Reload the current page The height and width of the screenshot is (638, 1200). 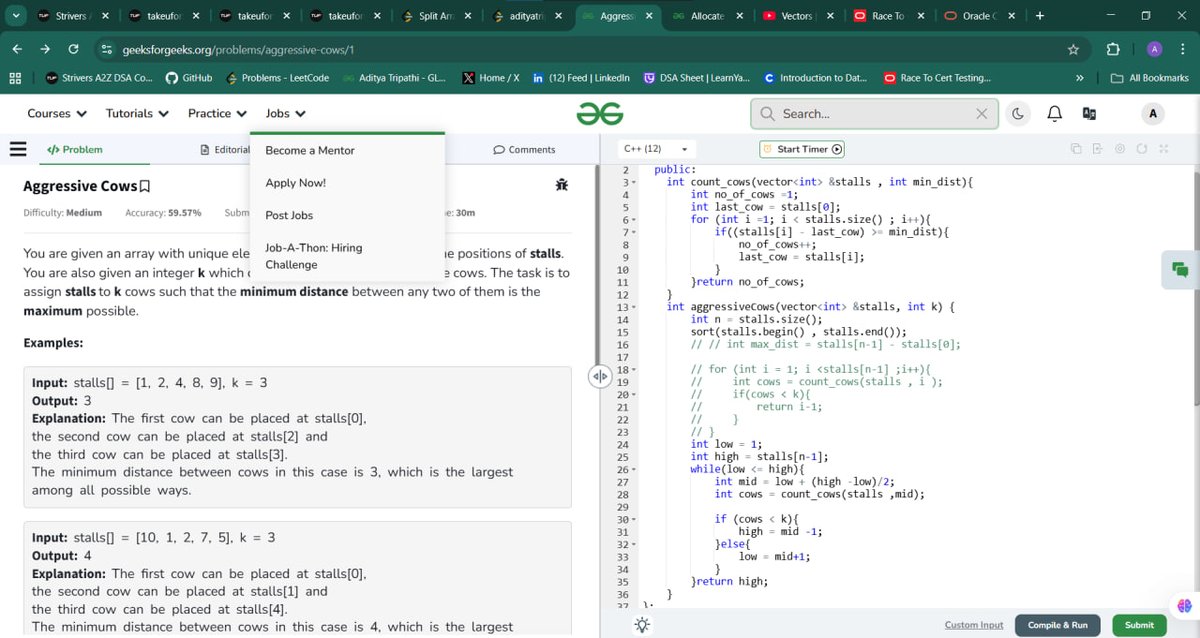(x=74, y=49)
